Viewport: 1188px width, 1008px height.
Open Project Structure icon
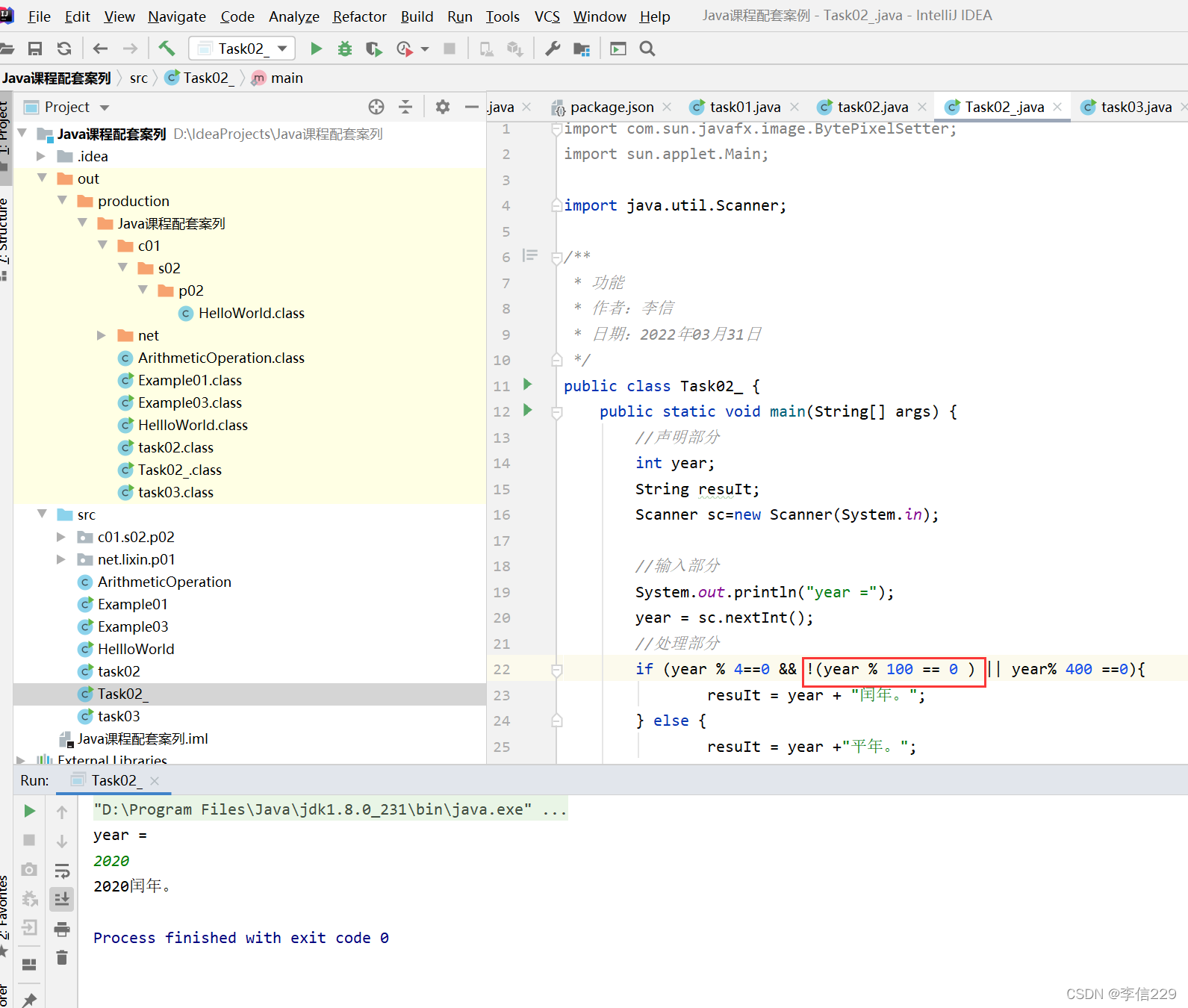[x=582, y=49]
